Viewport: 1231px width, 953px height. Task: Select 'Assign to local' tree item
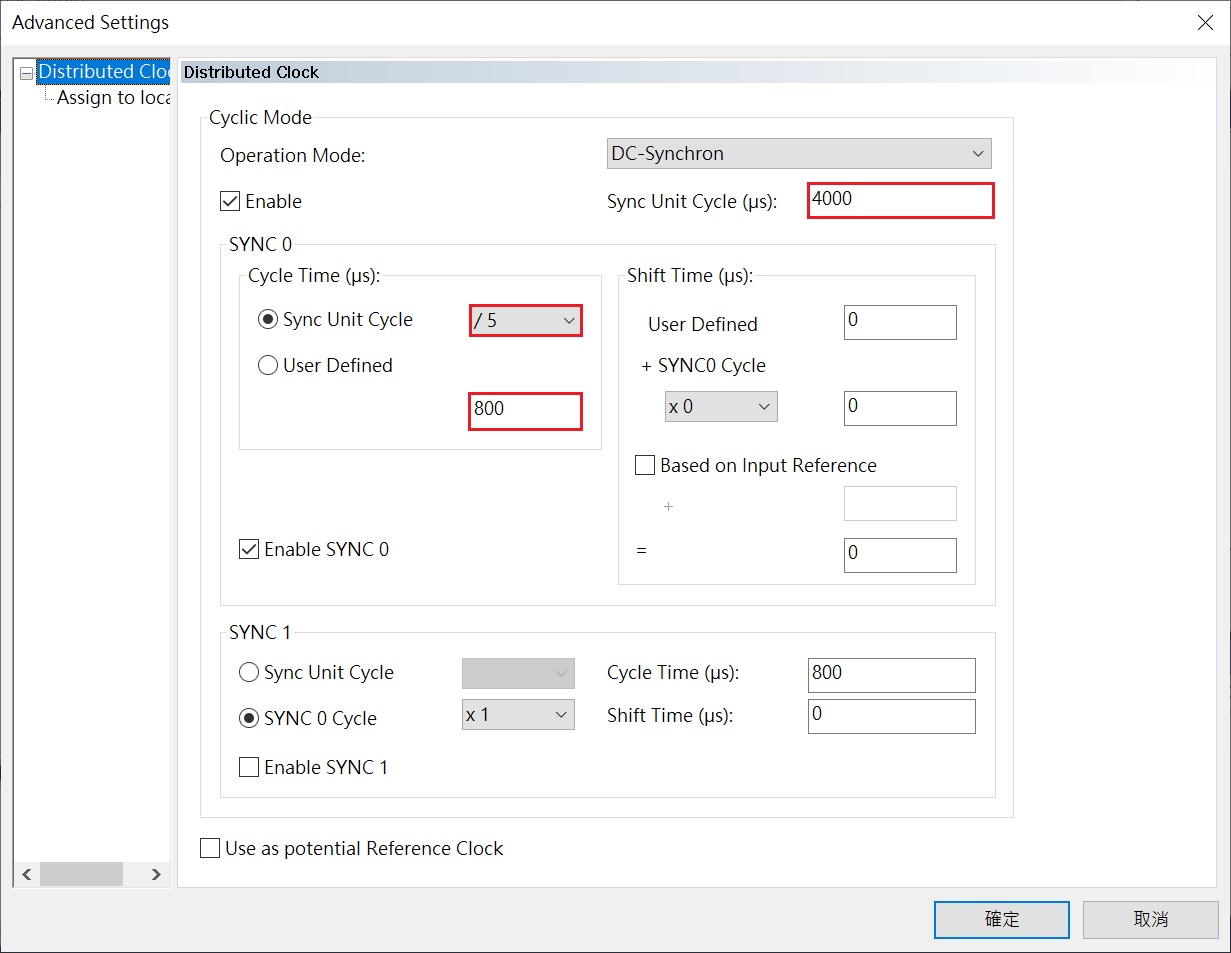113,98
